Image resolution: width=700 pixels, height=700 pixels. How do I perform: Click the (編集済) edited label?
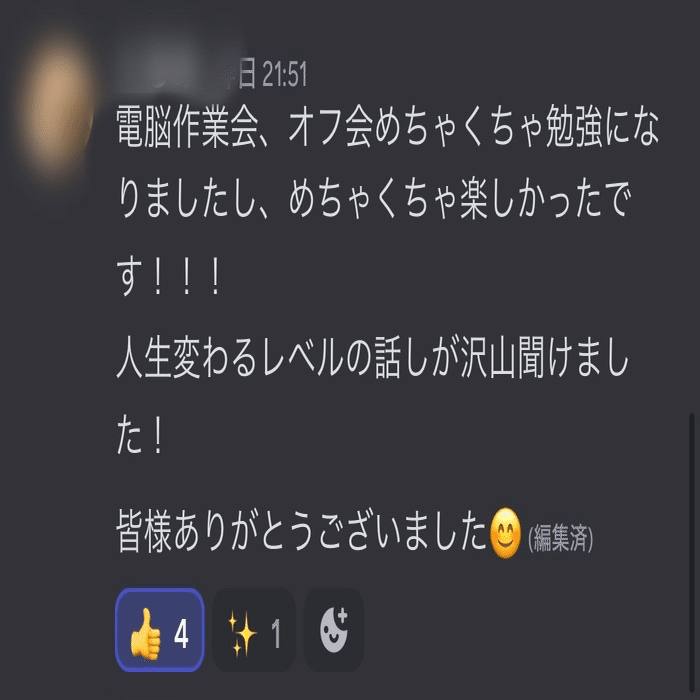point(560,538)
